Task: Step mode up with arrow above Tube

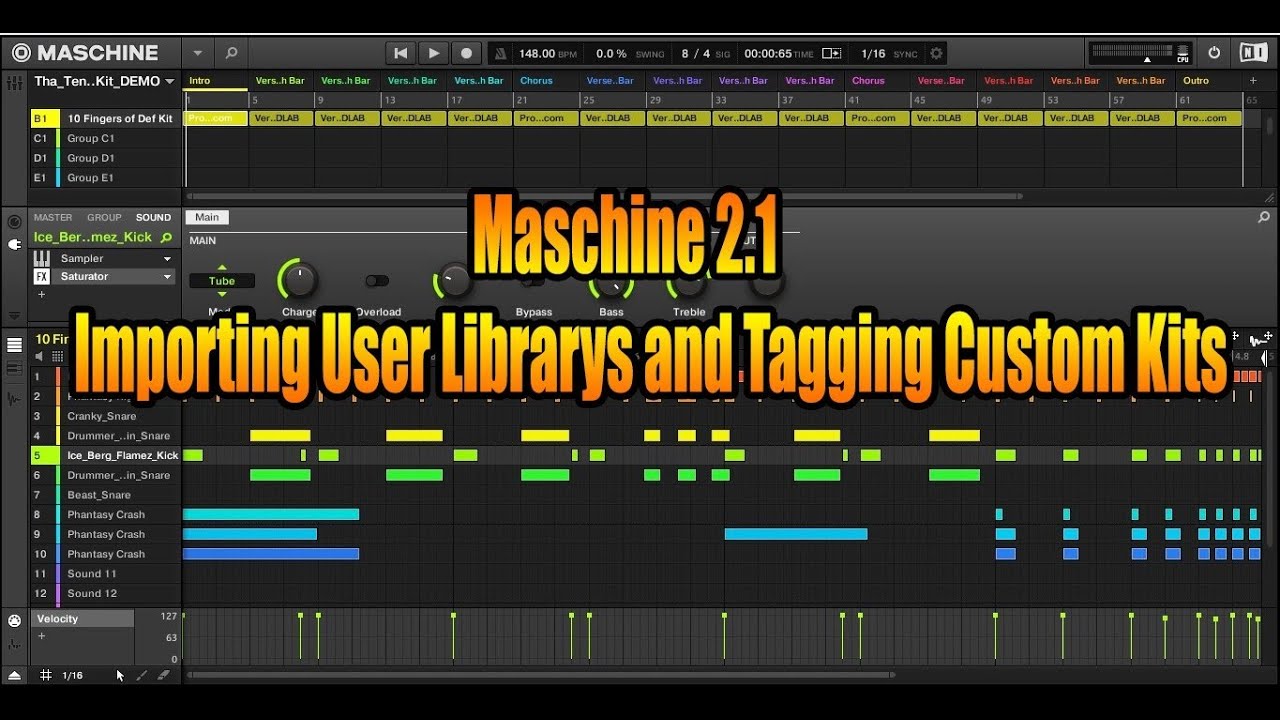Action: click(x=222, y=268)
